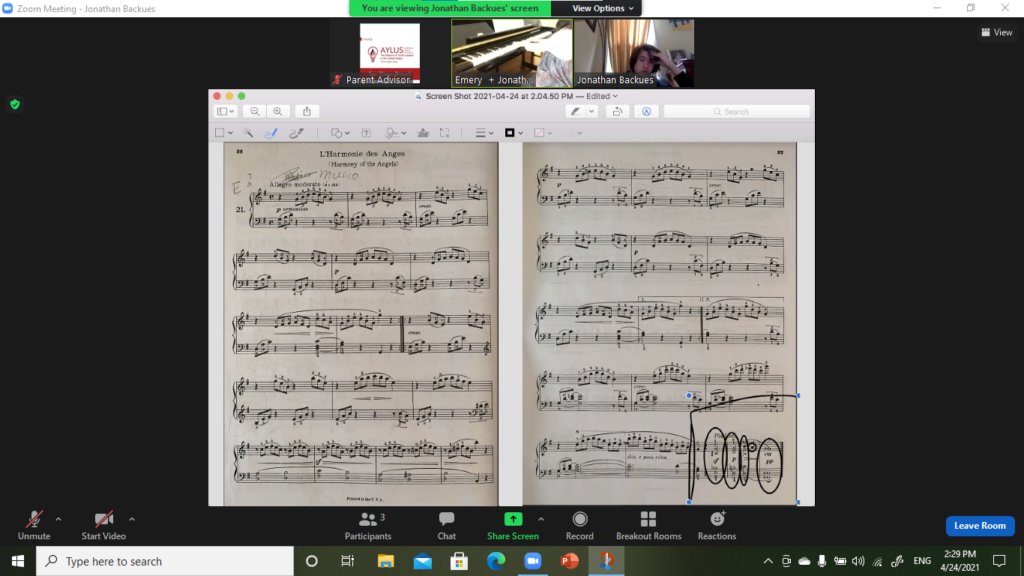
Task: Select the Parent Advisor video thumbnail
Action: [390, 54]
